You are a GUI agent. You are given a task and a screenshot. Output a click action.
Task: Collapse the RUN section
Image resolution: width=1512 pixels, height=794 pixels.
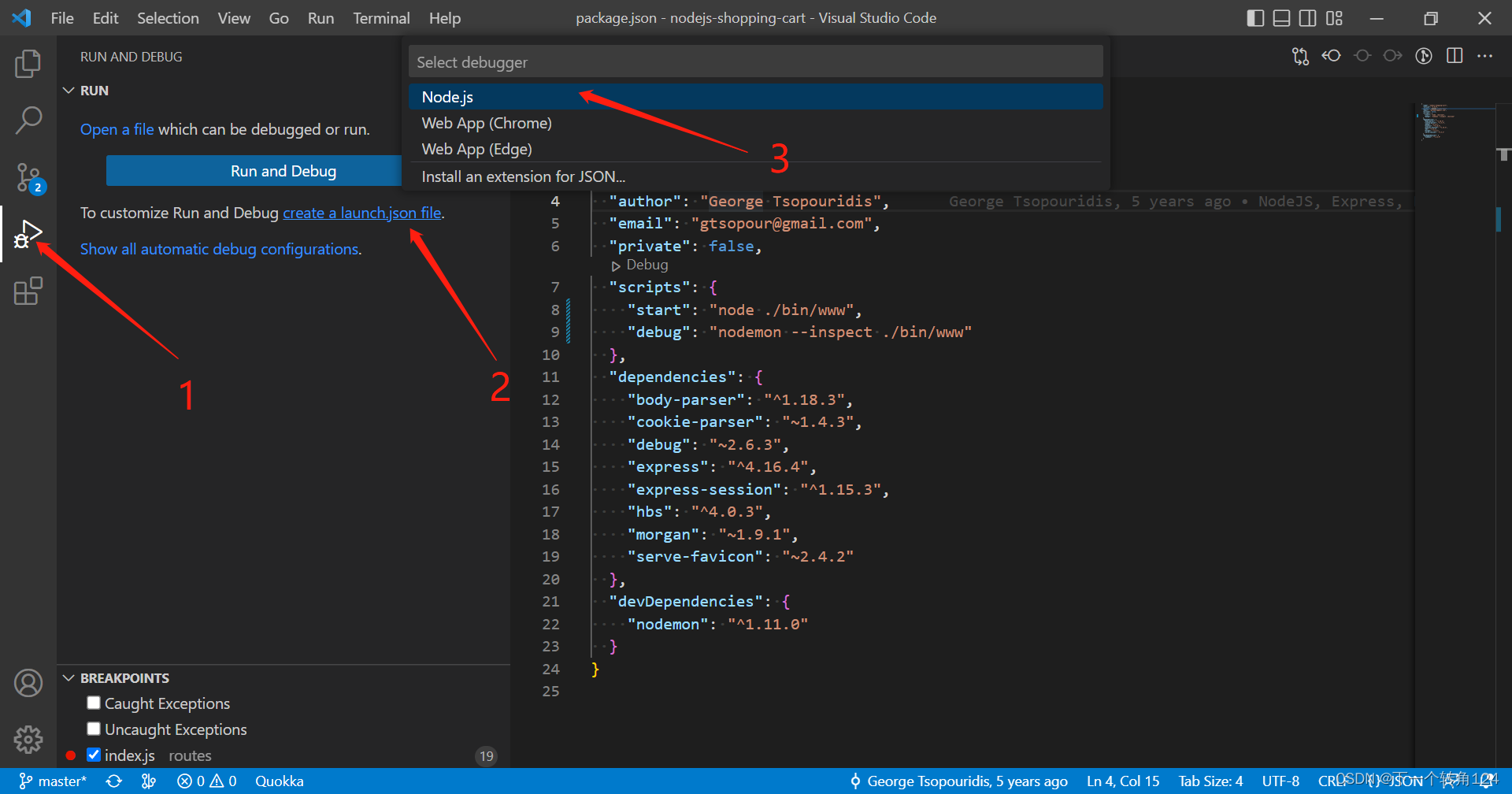click(x=69, y=91)
